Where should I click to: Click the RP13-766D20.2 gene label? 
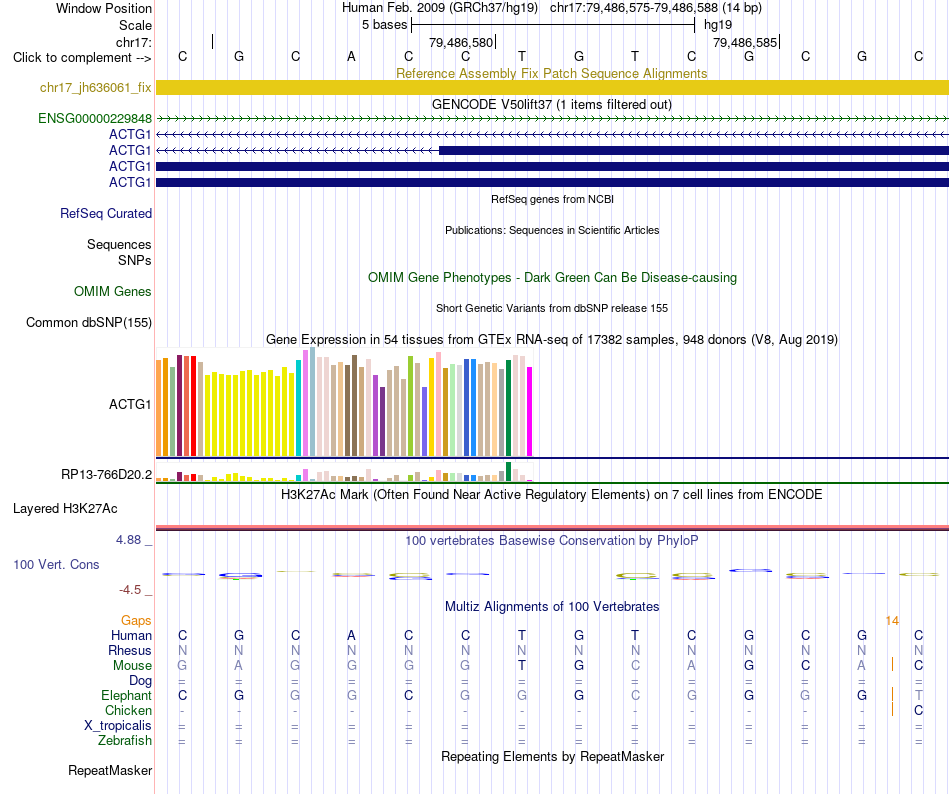(x=106, y=474)
